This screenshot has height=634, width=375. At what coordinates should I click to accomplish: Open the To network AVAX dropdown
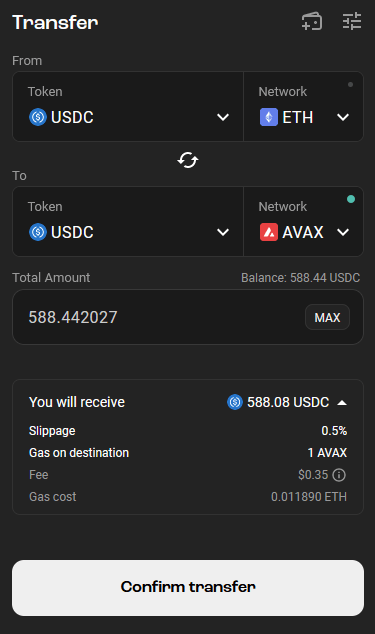(x=303, y=222)
